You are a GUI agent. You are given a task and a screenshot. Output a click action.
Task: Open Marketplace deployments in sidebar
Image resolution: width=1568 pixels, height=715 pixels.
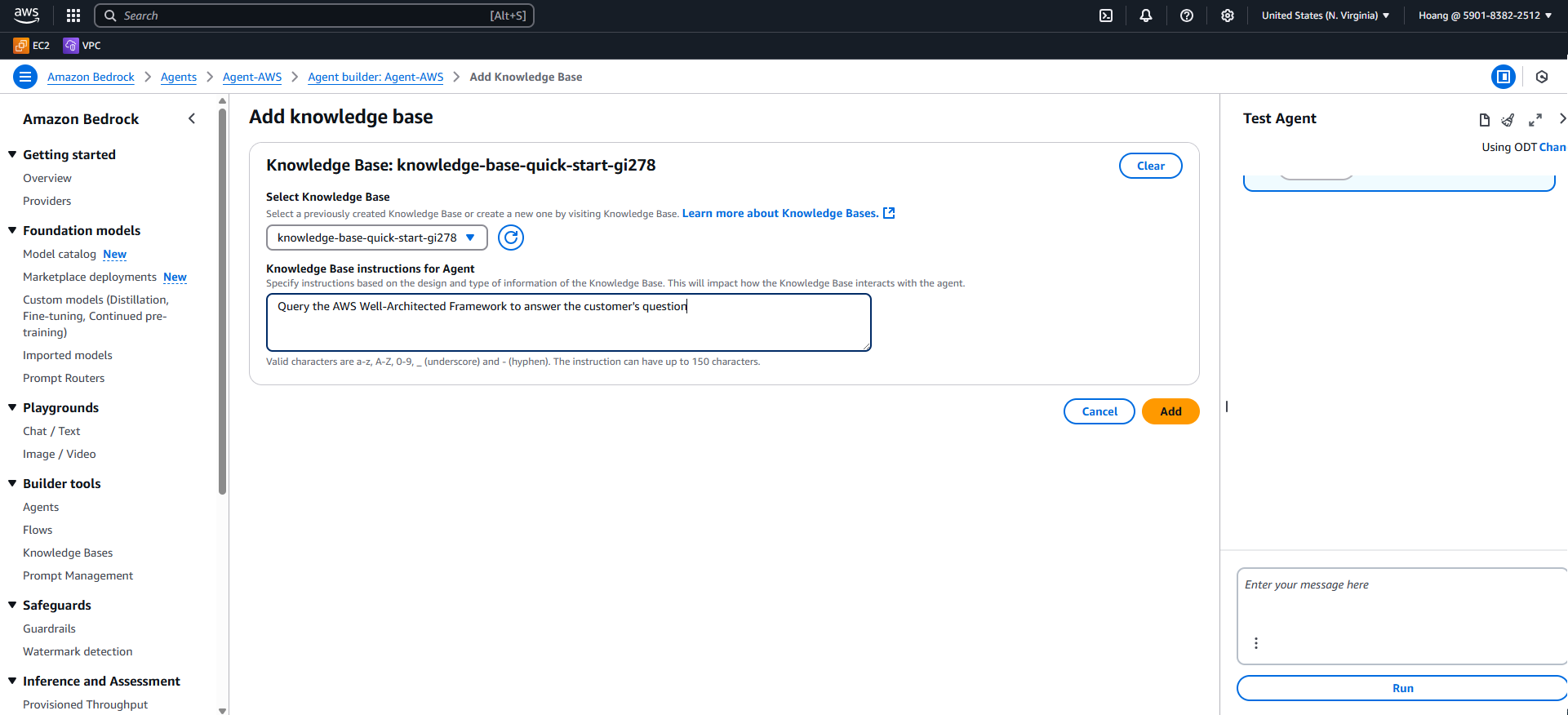coord(90,277)
